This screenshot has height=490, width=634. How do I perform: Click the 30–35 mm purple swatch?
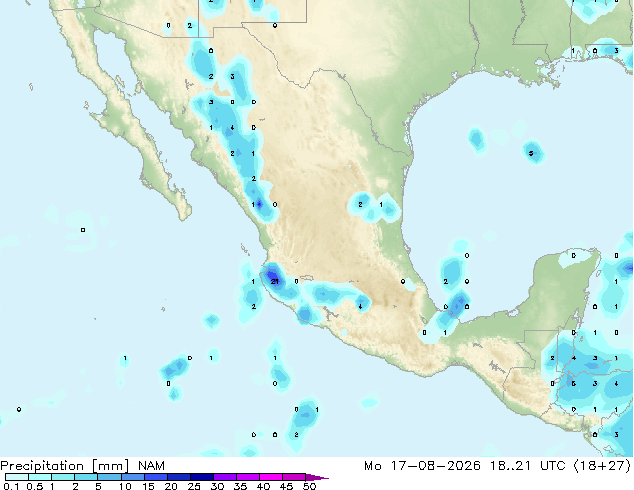pos(224,477)
